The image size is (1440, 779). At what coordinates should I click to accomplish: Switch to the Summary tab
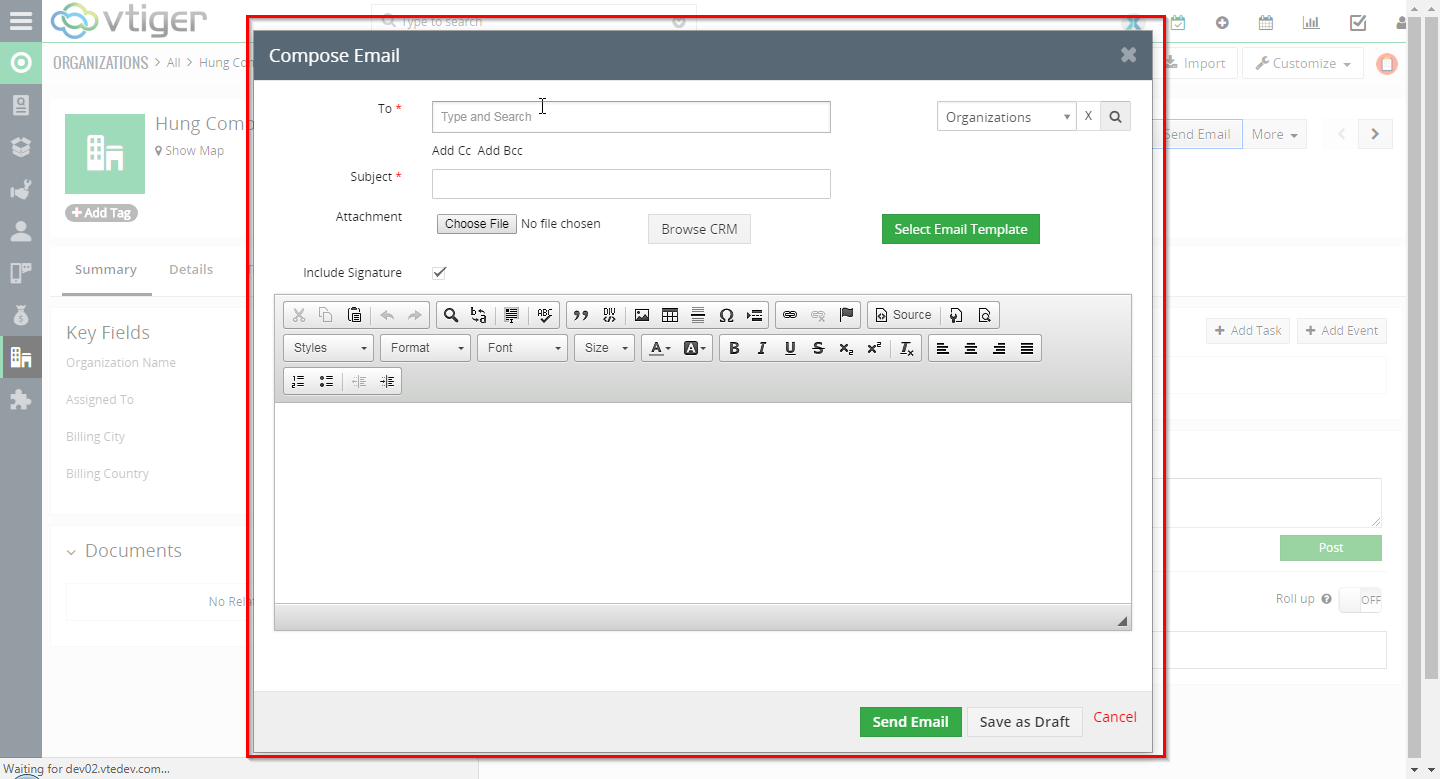[x=106, y=270]
